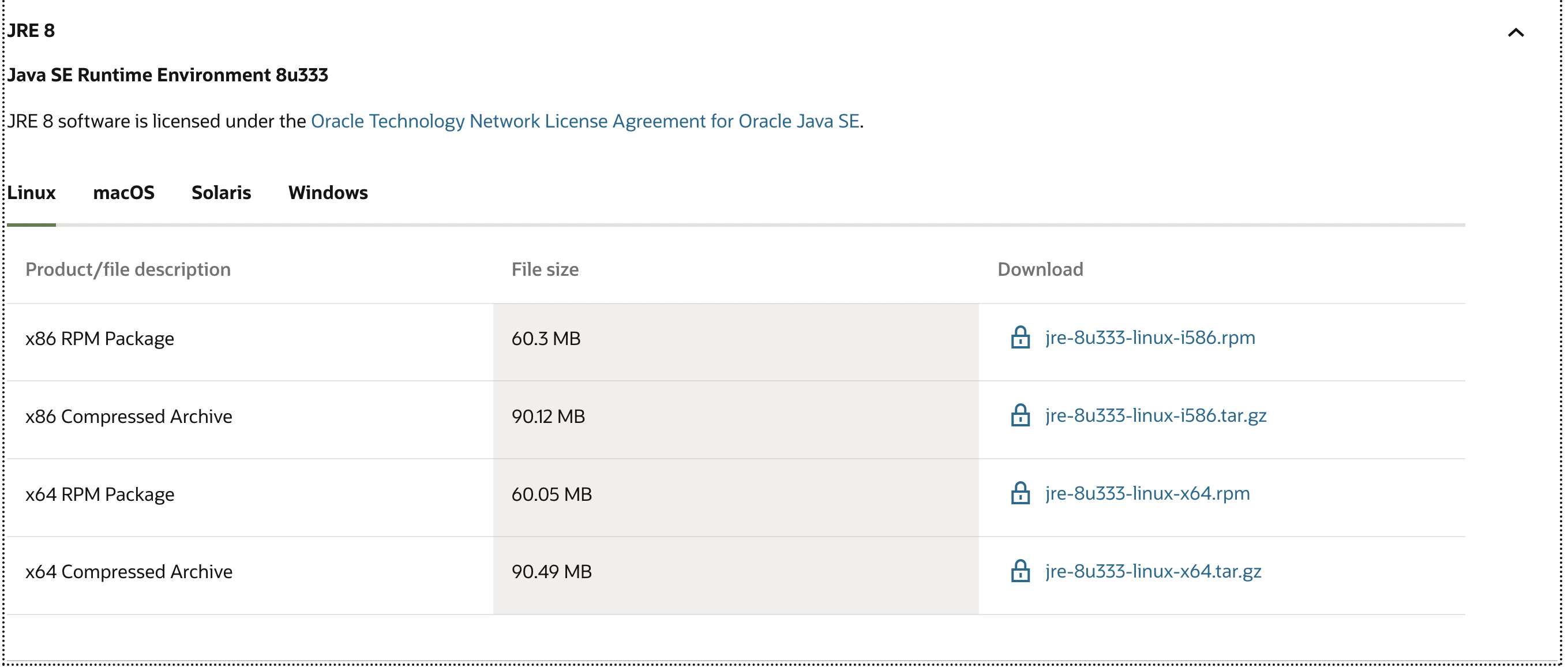Click the 90.49 MB file size cell

click(552, 572)
